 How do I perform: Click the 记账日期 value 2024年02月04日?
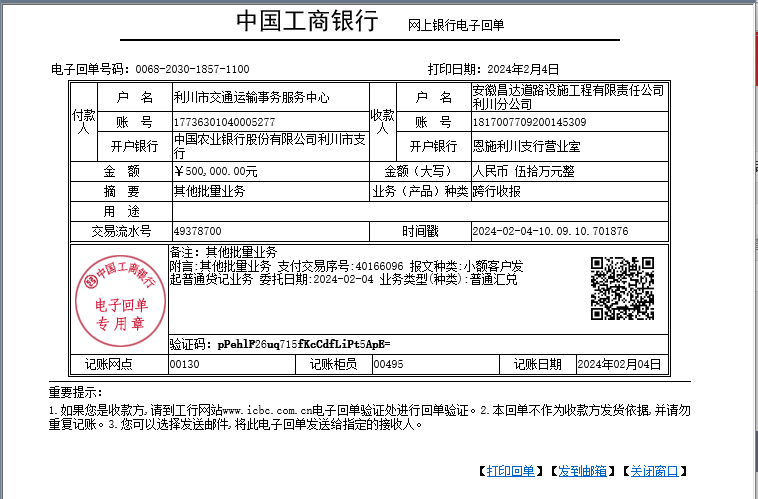point(620,364)
